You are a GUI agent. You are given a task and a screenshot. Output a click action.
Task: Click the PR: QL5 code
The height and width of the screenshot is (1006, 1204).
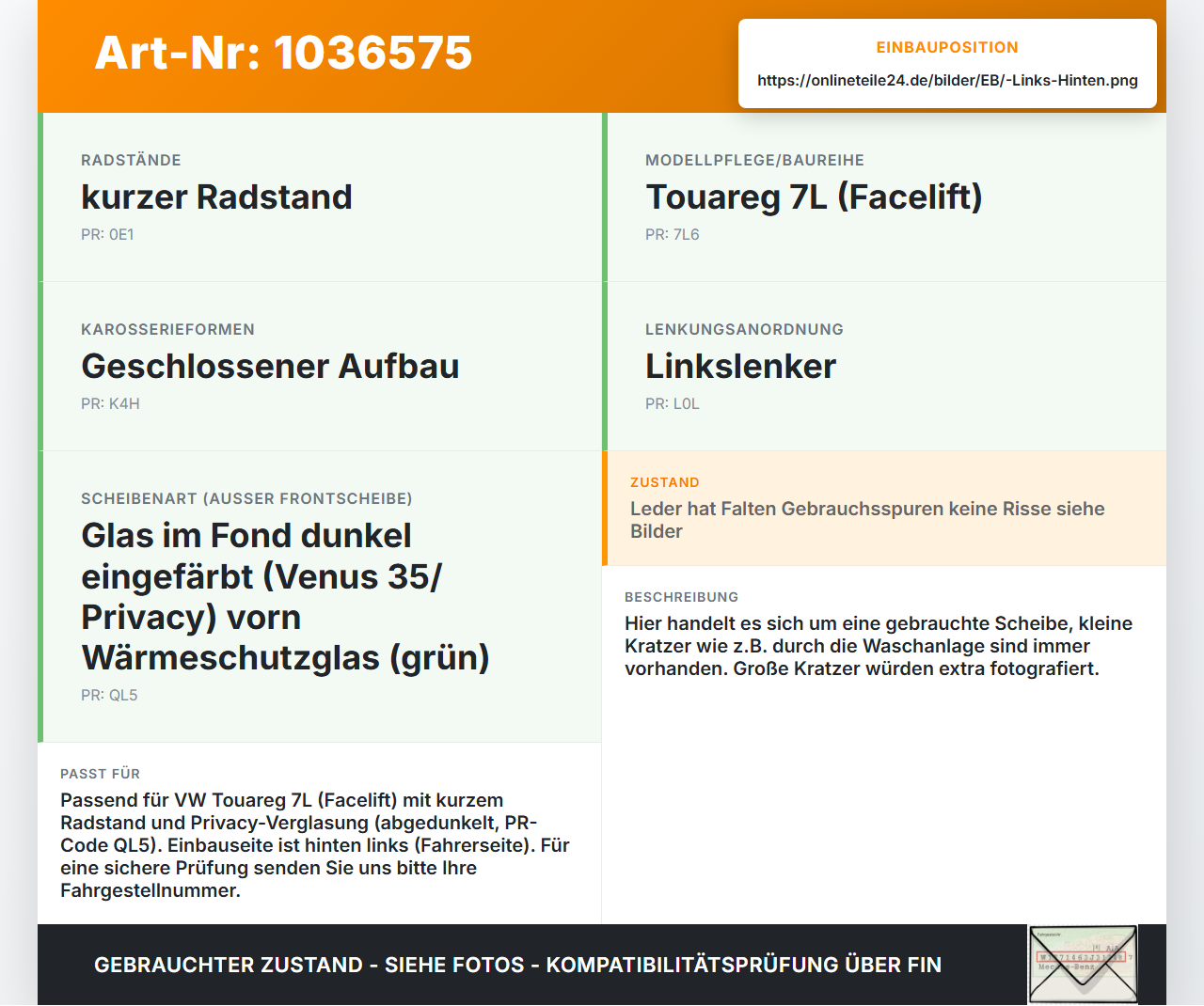coord(109,695)
